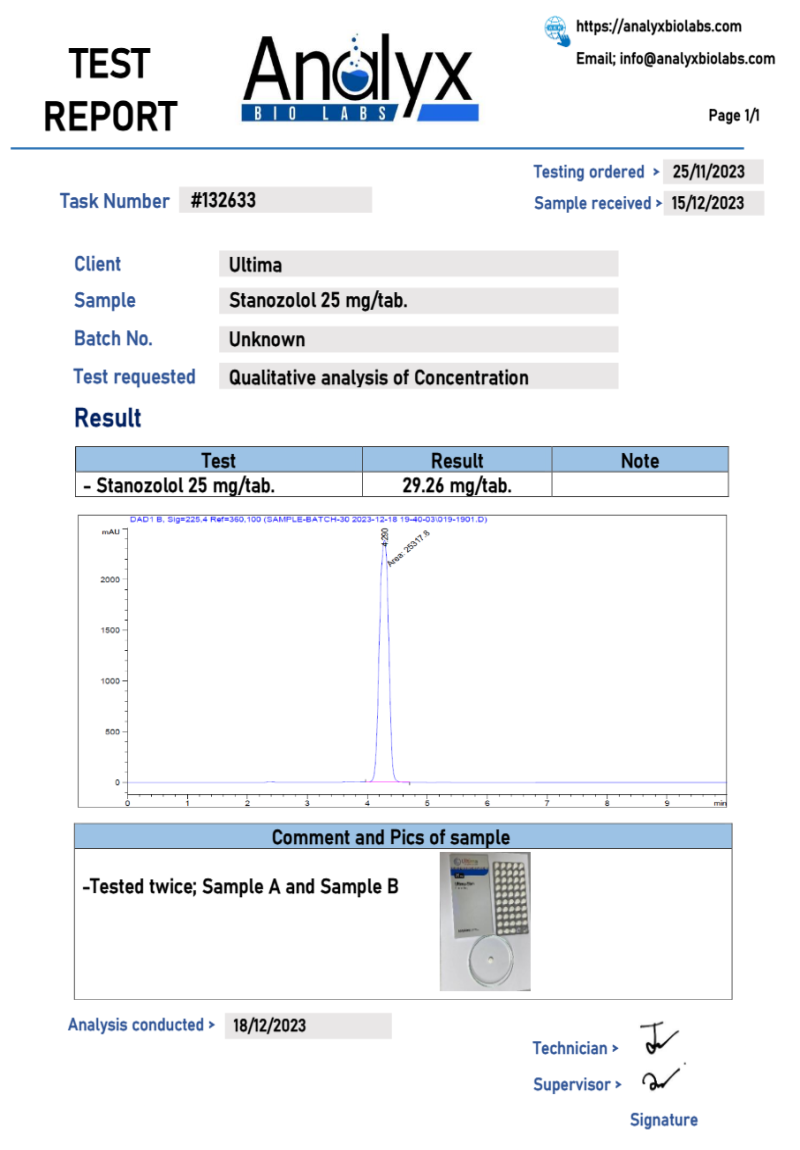Click the Sample received date 15/12/2023

pos(714,203)
